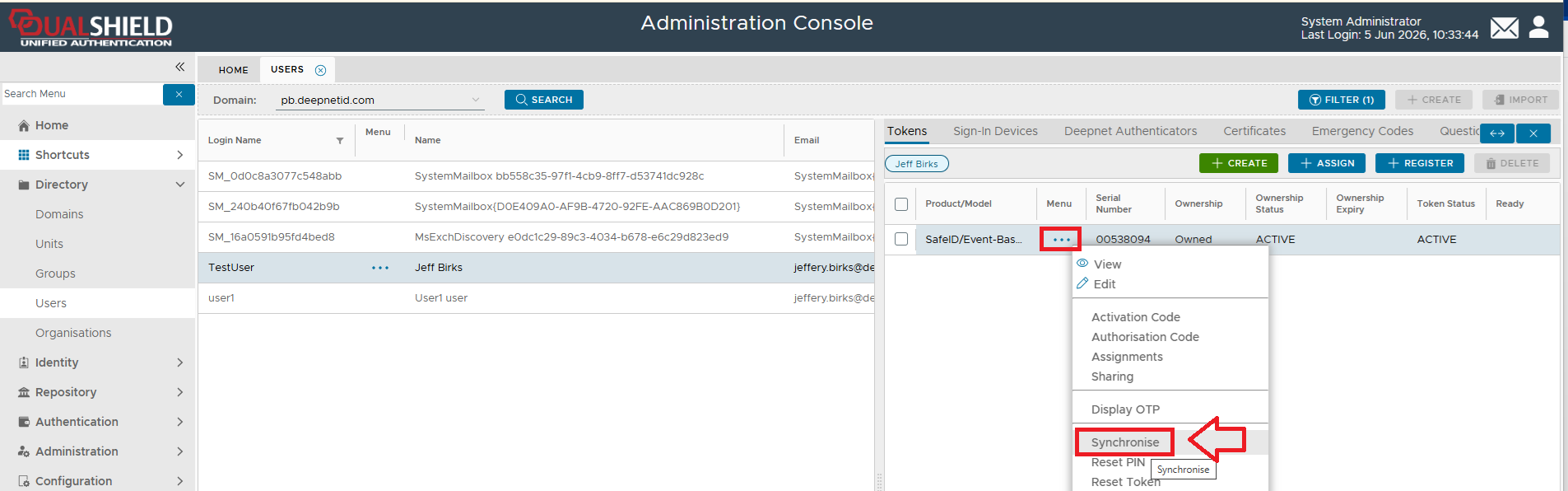
Task: Click the REGISTER token button
Action: pyautogui.click(x=1420, y=163)
